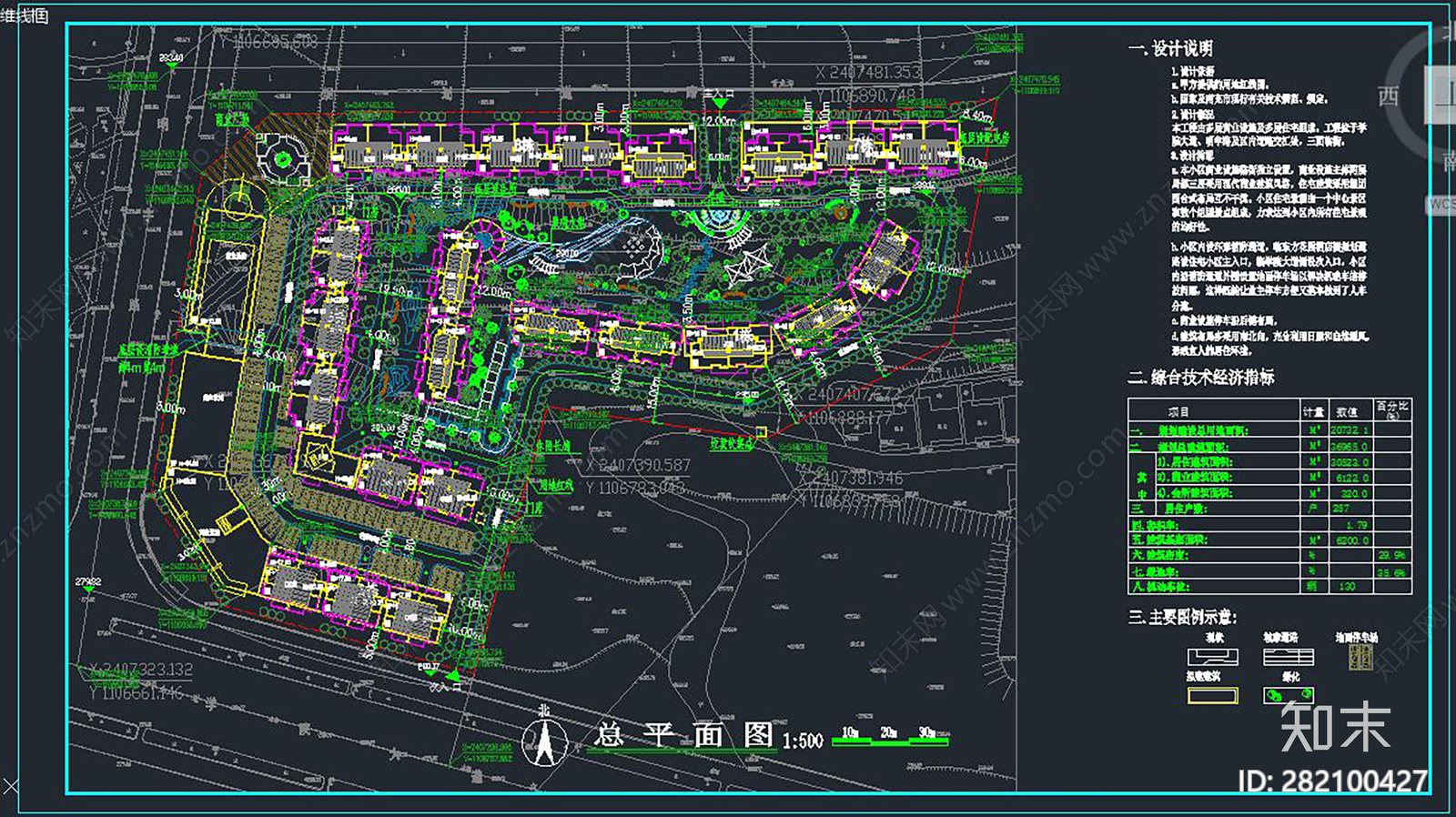Click the green scale bar beside 1:500
This screenshot has width=1456, height=817.
889,740
